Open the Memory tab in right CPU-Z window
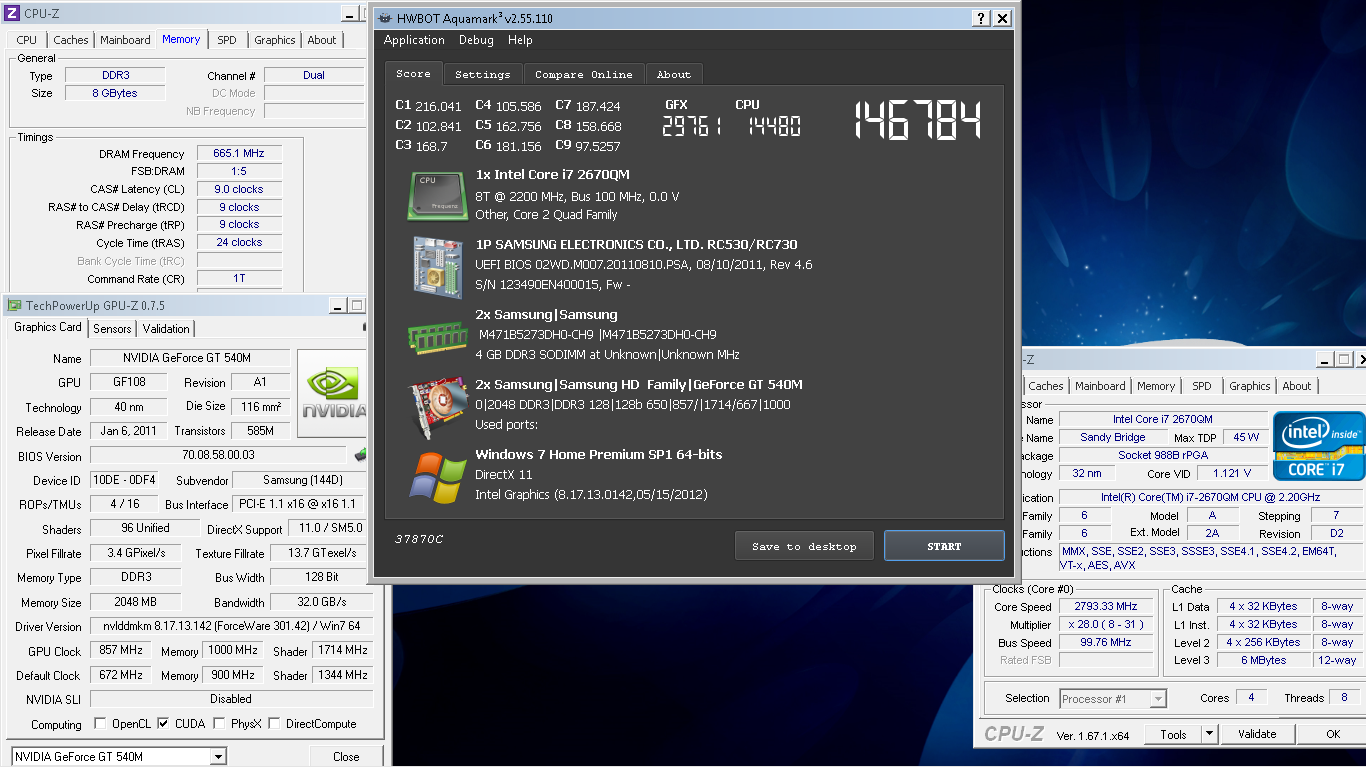Image resolution: width=1366 pixels, height=768 pixels. pos(1155,386)
